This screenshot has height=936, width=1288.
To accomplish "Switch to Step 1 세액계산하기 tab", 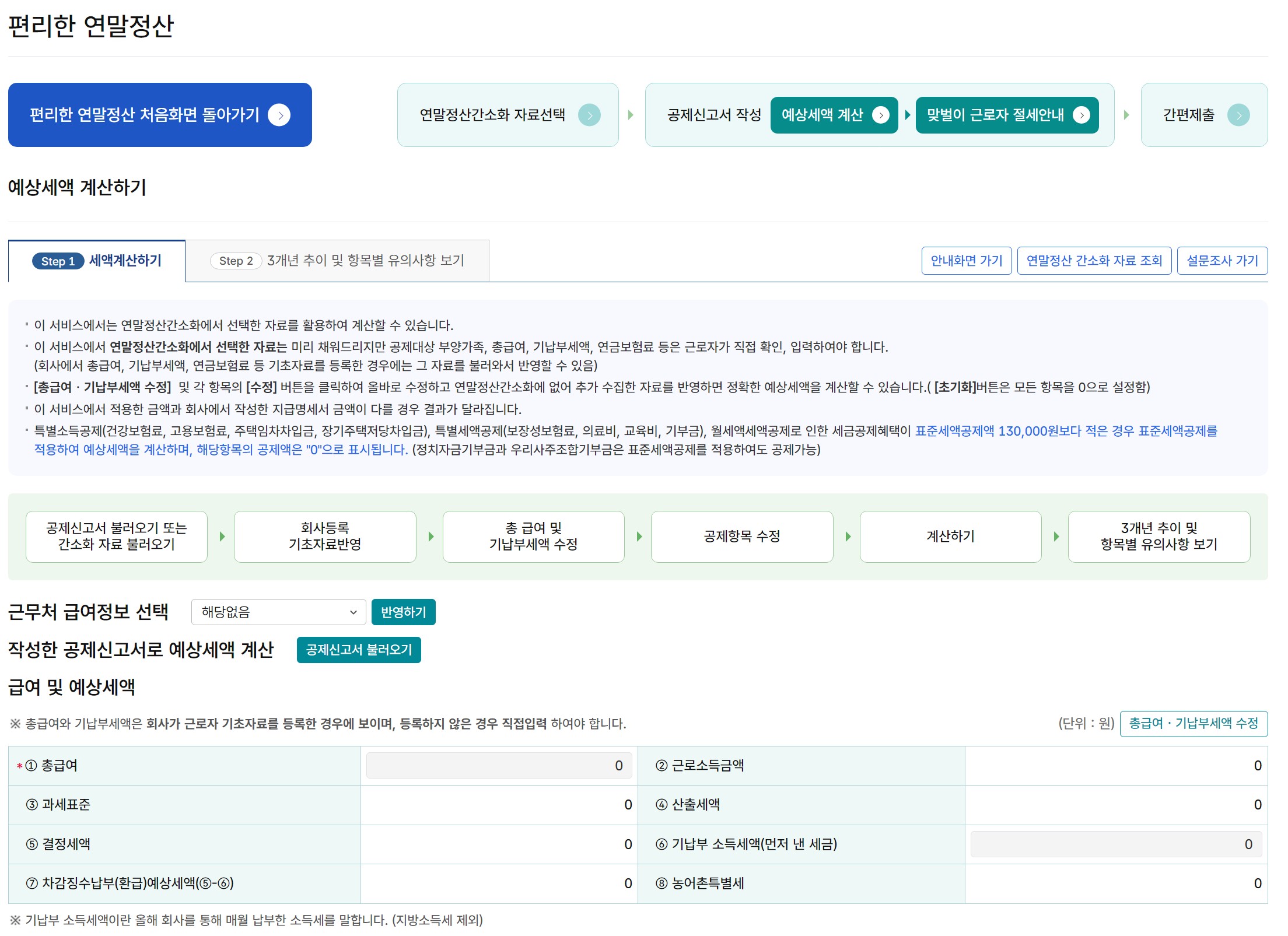I will (97, 261).
